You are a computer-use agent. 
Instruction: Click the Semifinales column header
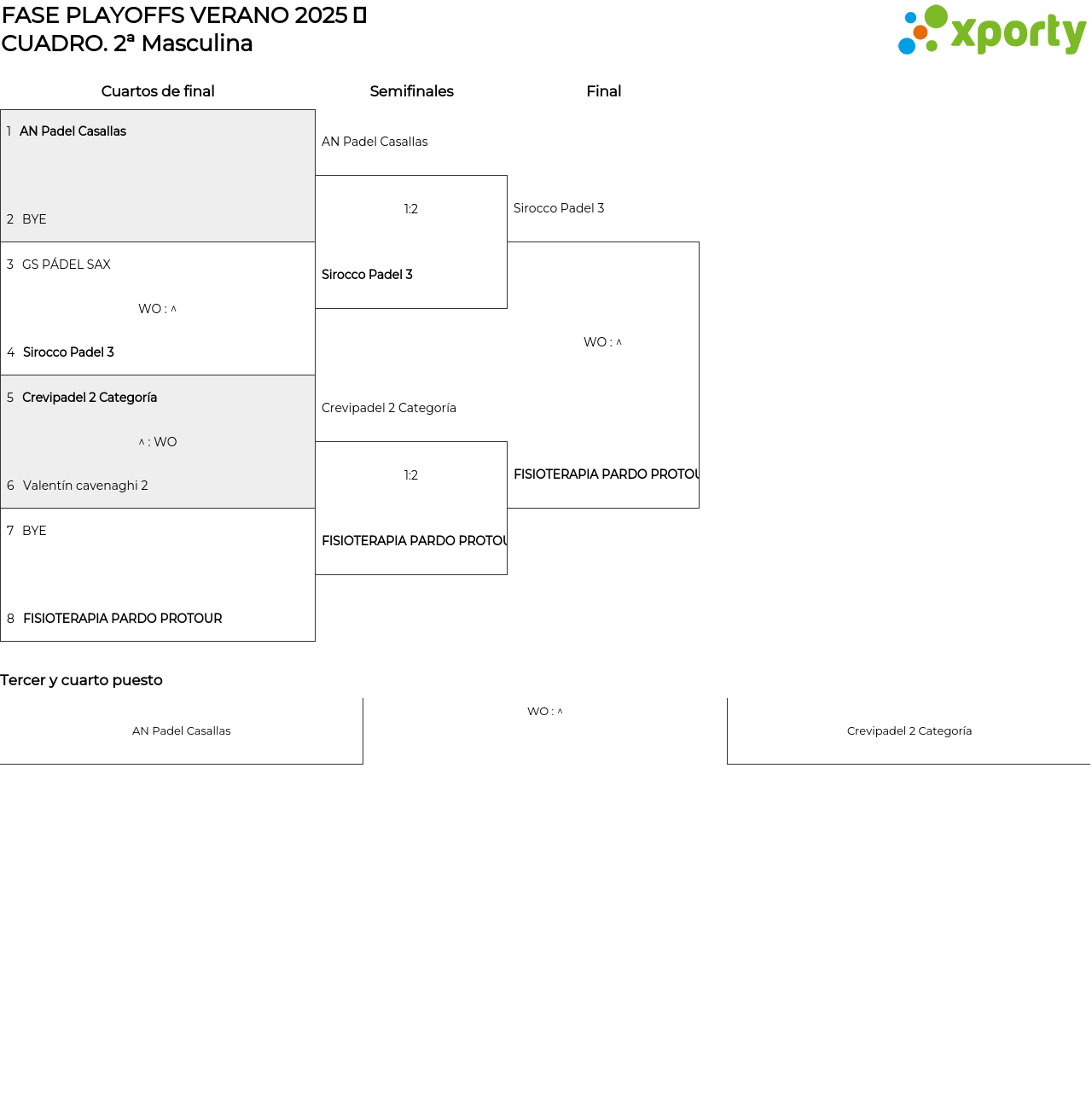[x=411, y=91]
